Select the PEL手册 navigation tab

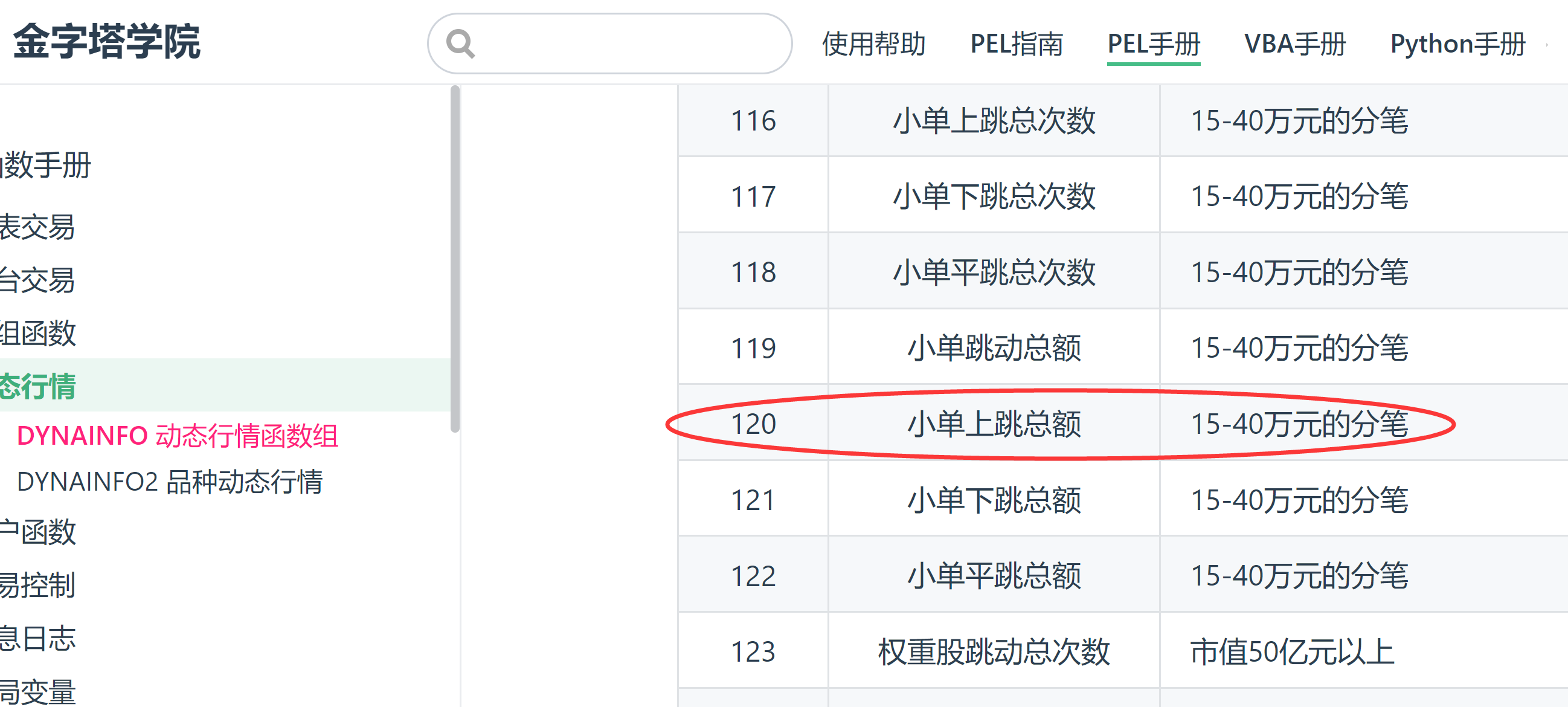click(1153, 44)
